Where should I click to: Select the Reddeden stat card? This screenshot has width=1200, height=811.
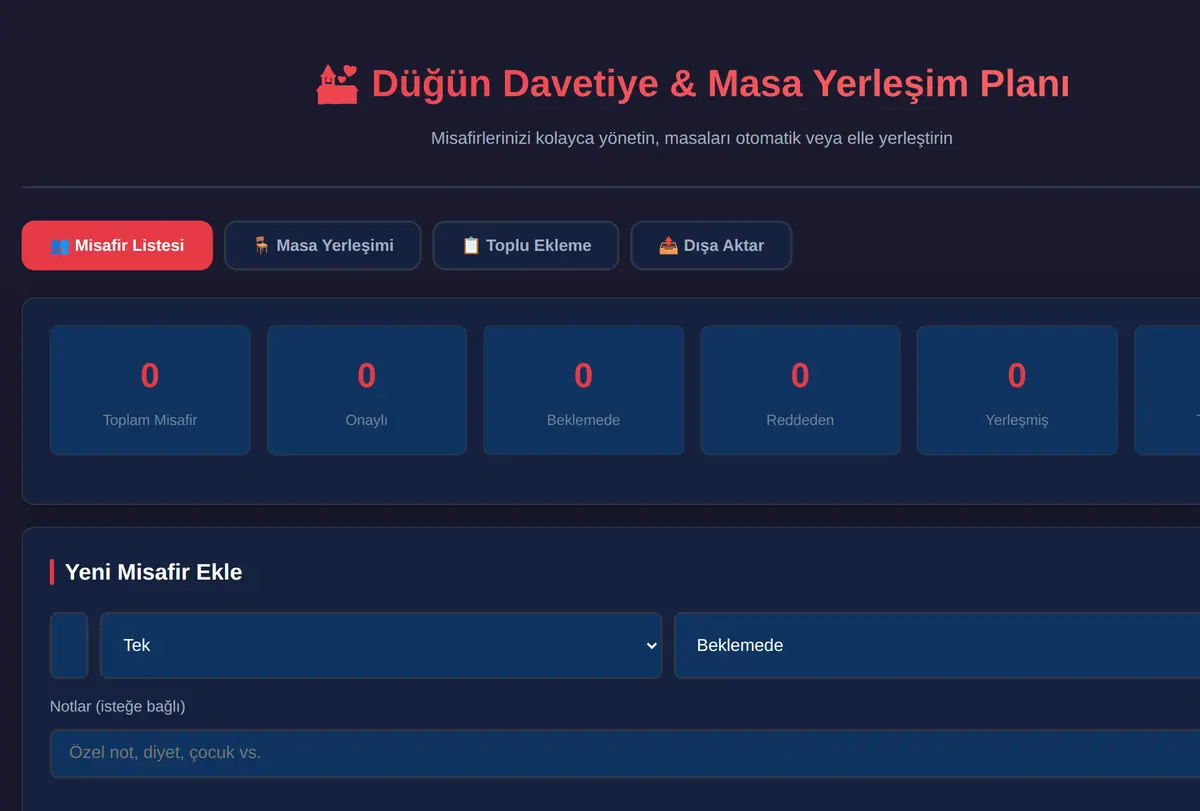click(x=800, y=390)
